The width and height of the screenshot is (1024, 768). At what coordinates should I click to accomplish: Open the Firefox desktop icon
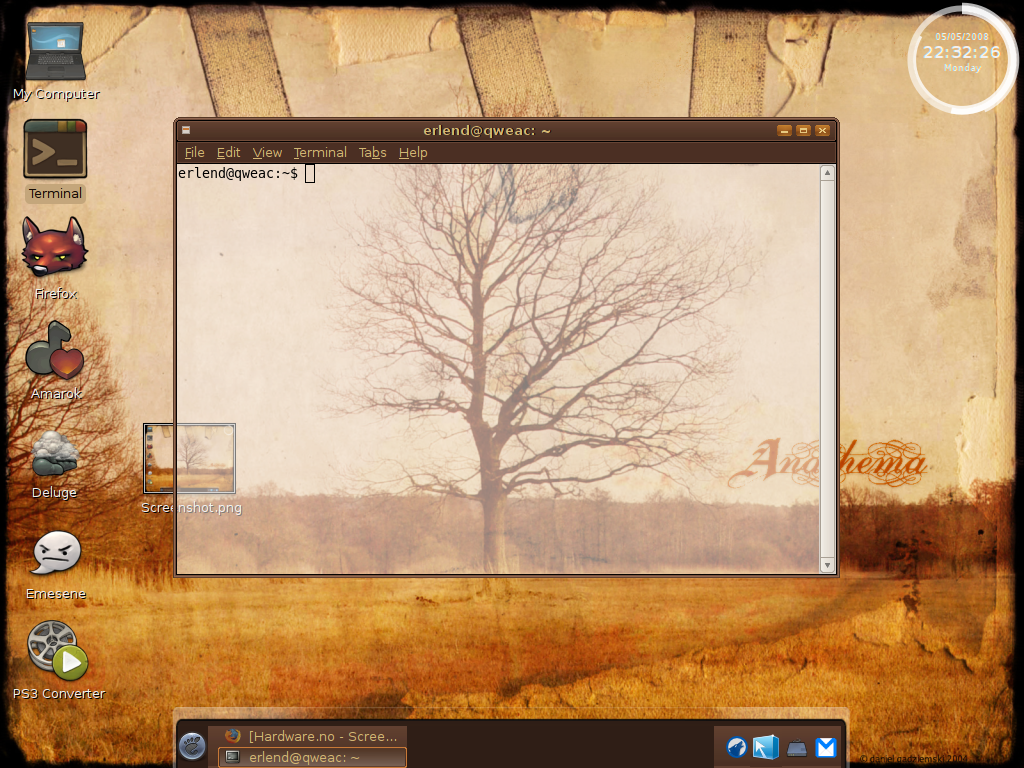tap(54, 249)
